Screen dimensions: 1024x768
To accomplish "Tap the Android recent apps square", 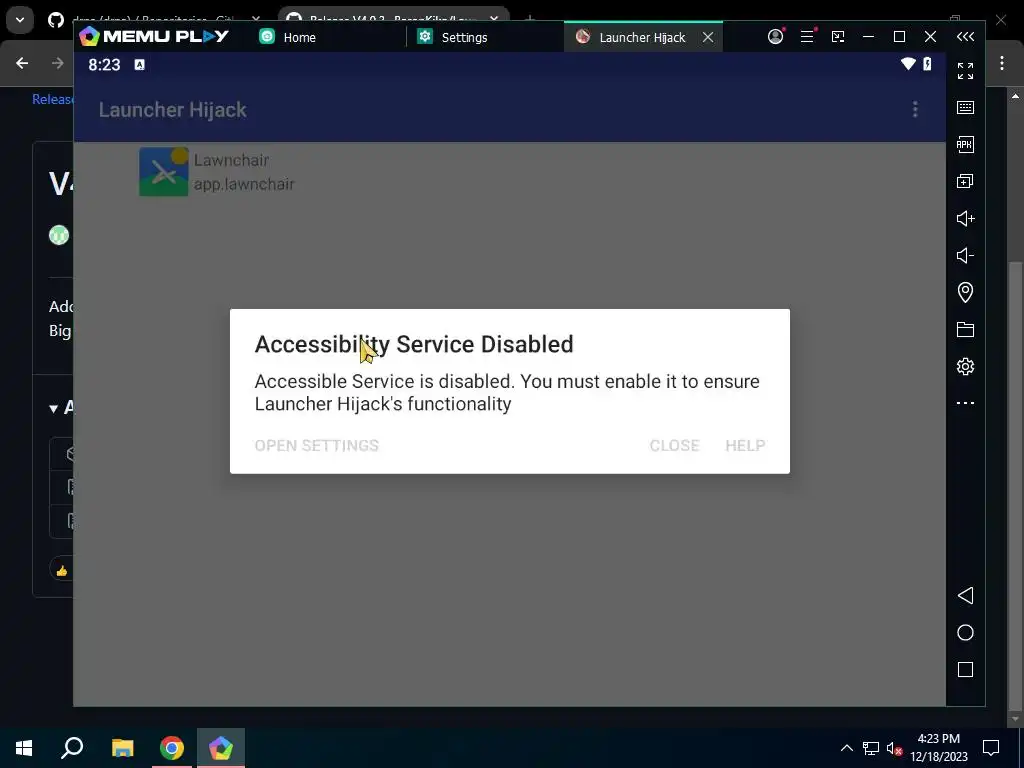I will [965, 669].
